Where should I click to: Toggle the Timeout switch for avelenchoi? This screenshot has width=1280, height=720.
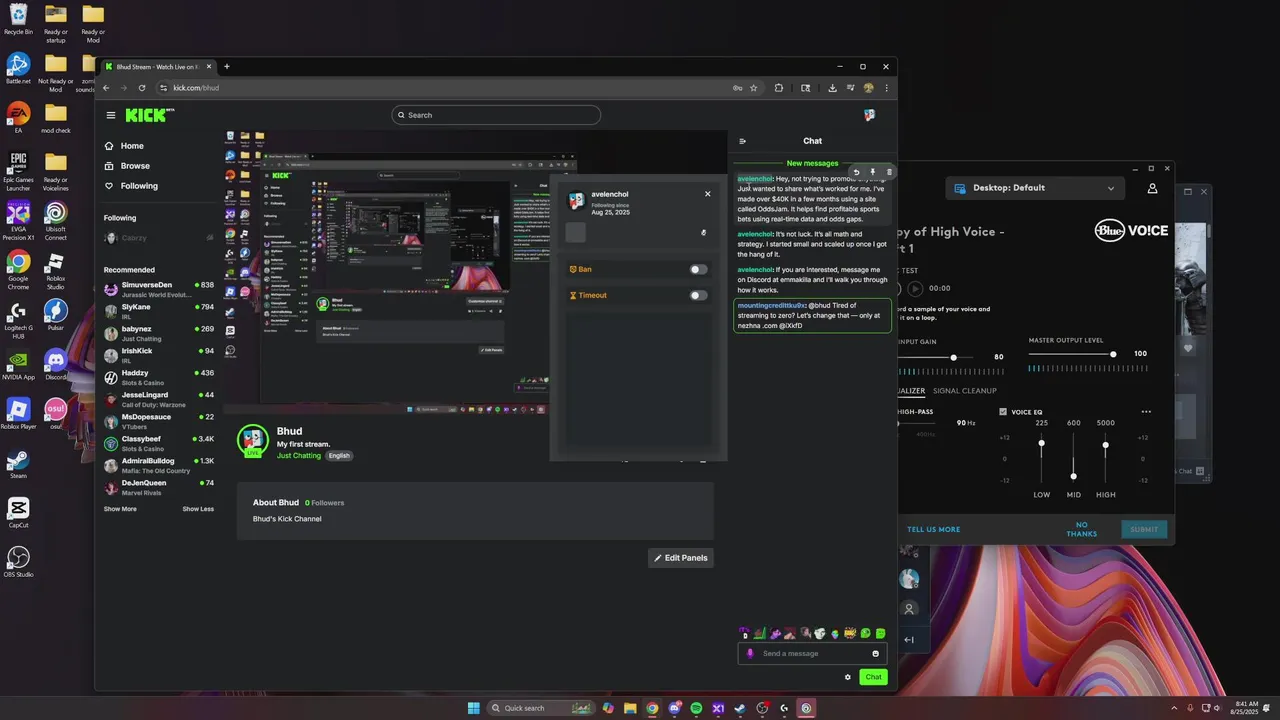click(698, 295)
